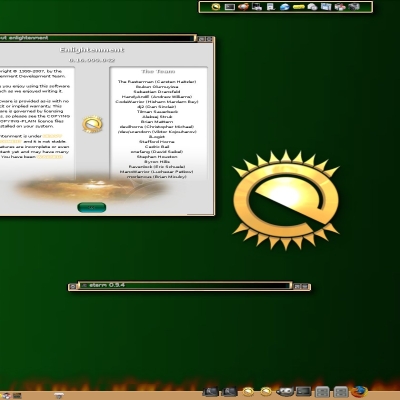
Task: Click the gold Enlightenment logo inside the About dialog
Action: tap(92, 124)
